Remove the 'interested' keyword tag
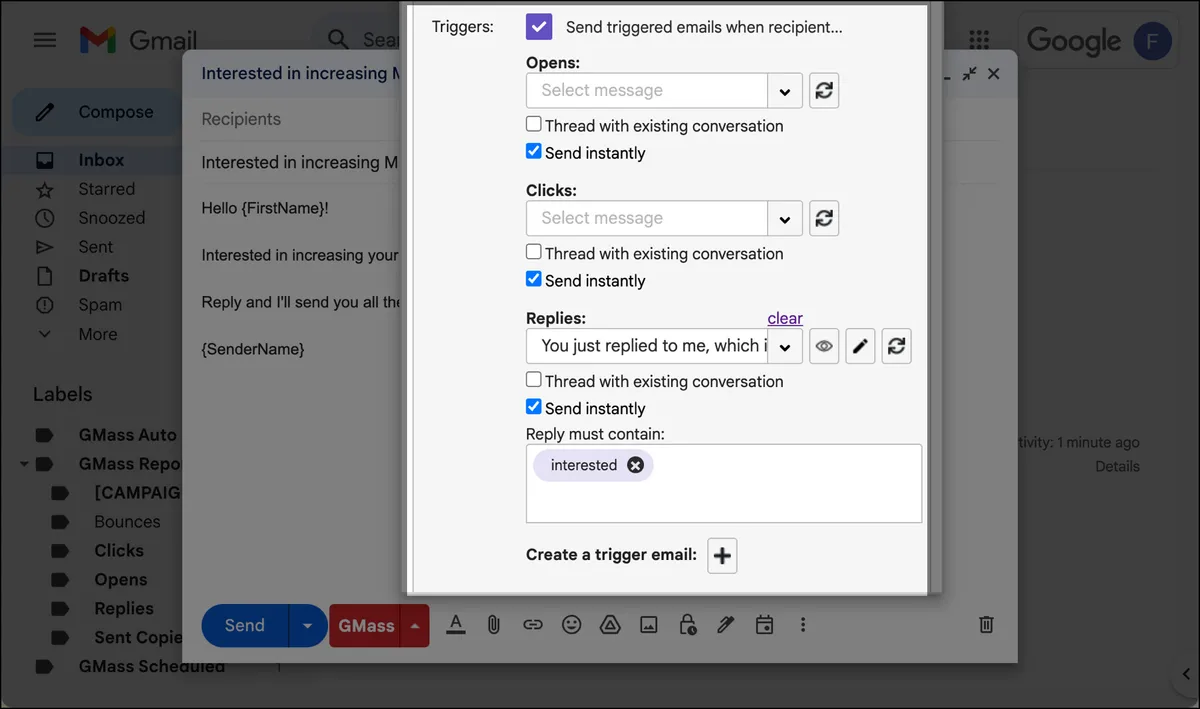 coord(635,465)
